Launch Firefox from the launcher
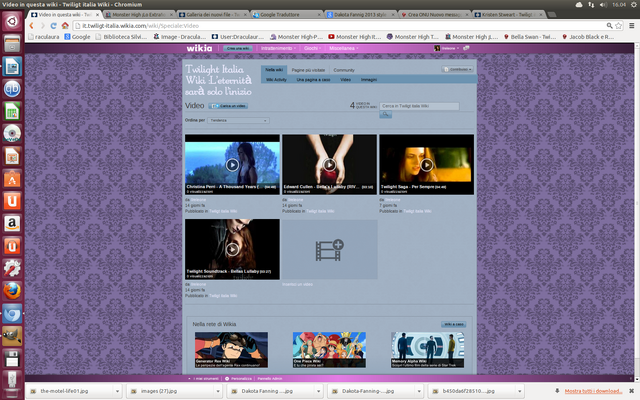The width and height of the screenshot is (640, 400). click(x=12, y=291)
